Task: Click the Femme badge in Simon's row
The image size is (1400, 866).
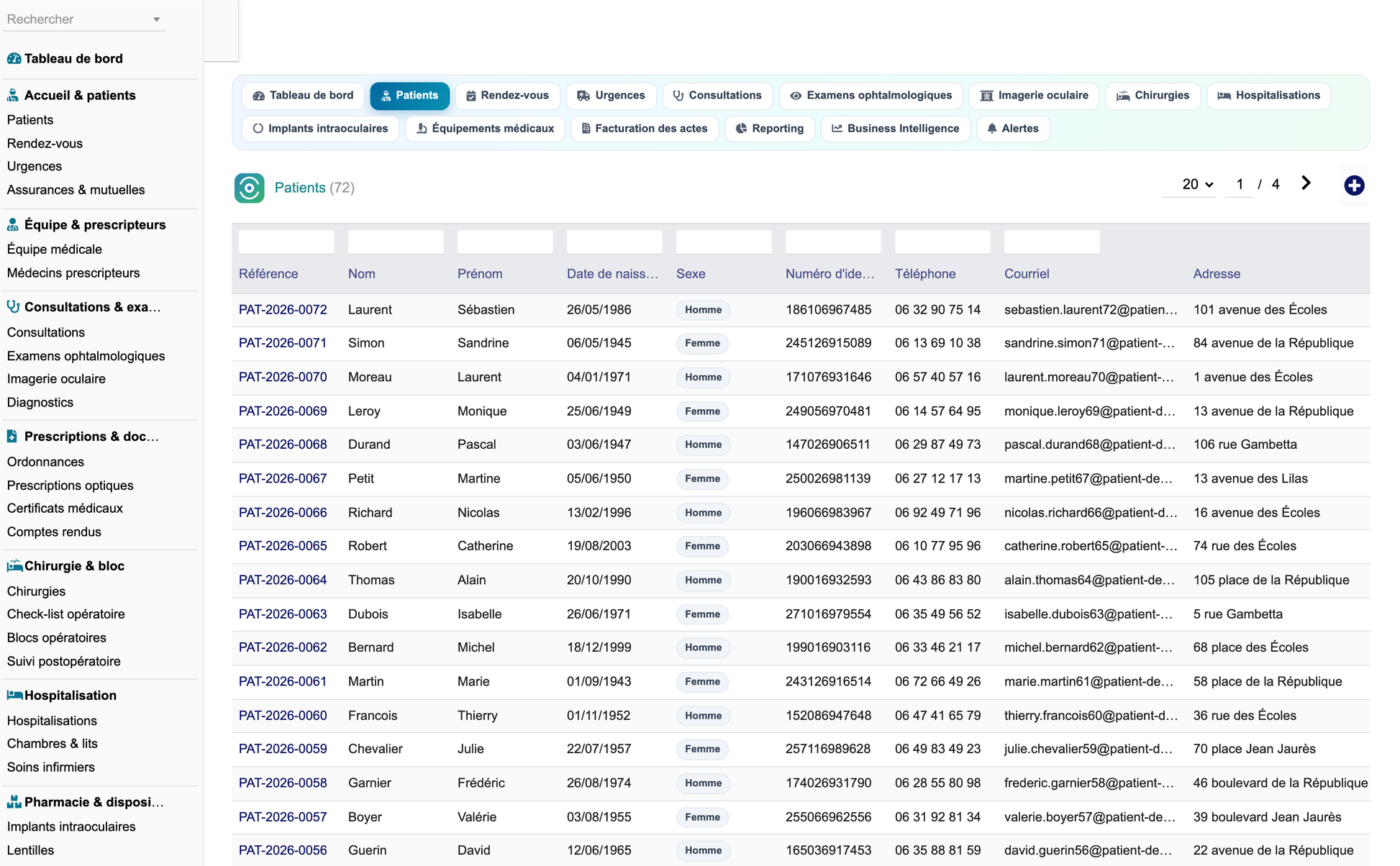Action: pos(702,344)
